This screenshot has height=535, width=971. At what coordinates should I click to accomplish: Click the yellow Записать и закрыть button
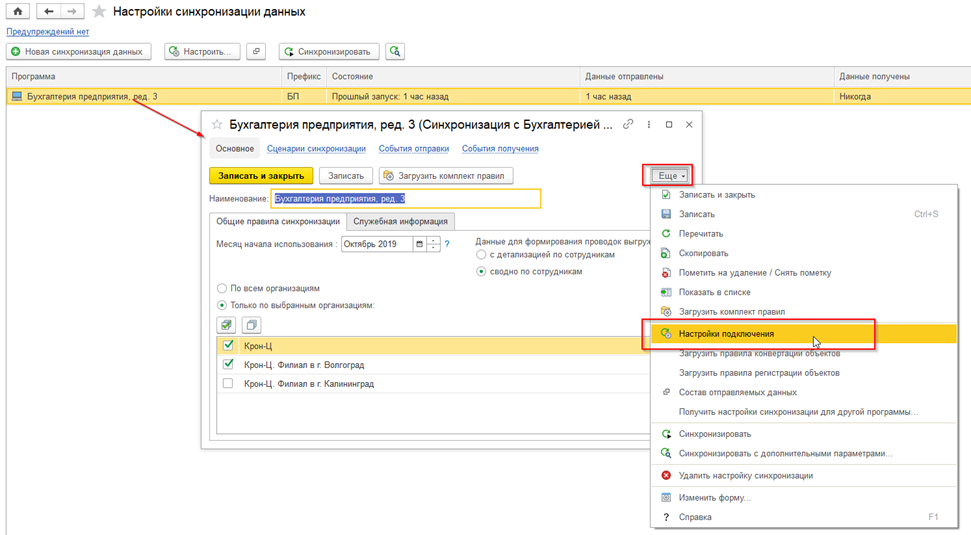[x=261, y=176]
